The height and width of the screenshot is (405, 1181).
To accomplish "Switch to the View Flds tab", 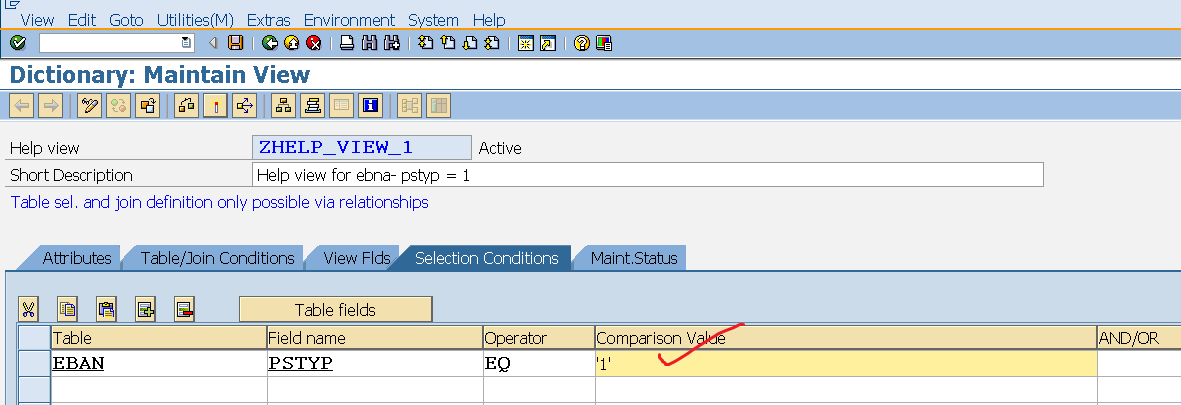I will pos(357,258).
